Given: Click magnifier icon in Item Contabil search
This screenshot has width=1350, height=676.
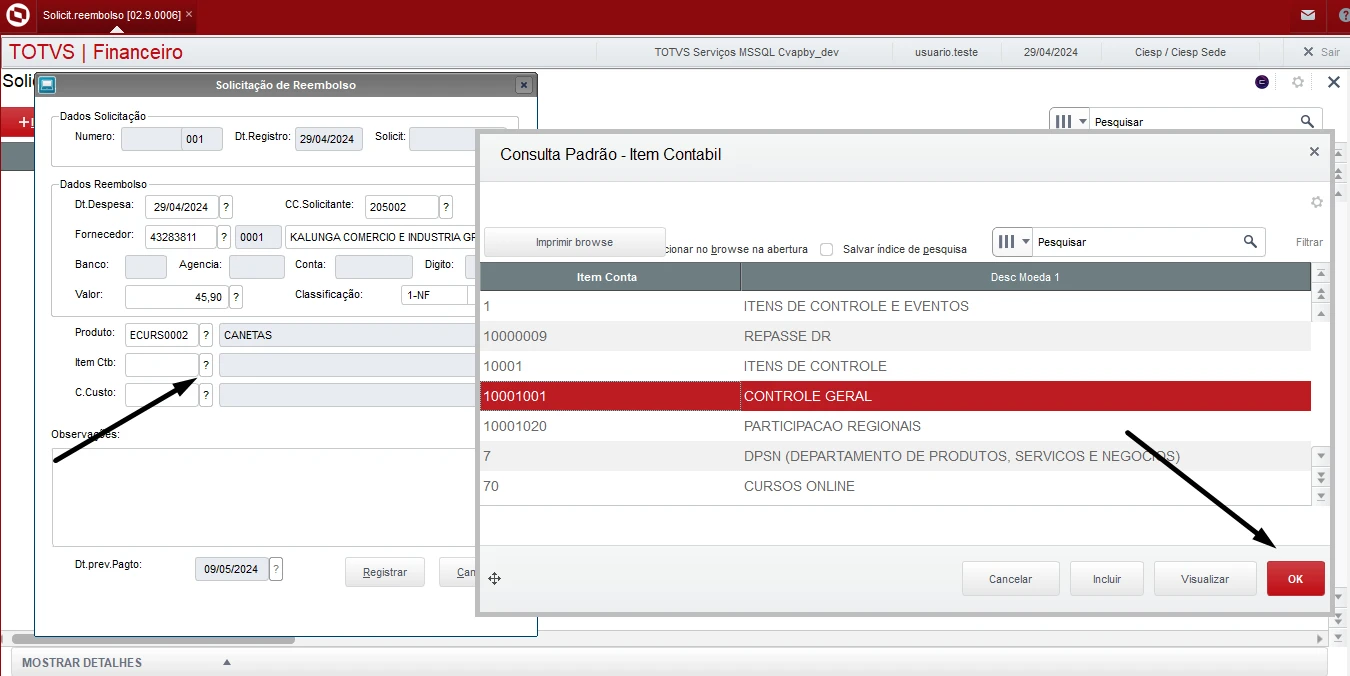Looking at the screenshot, I should point(1249,242).
